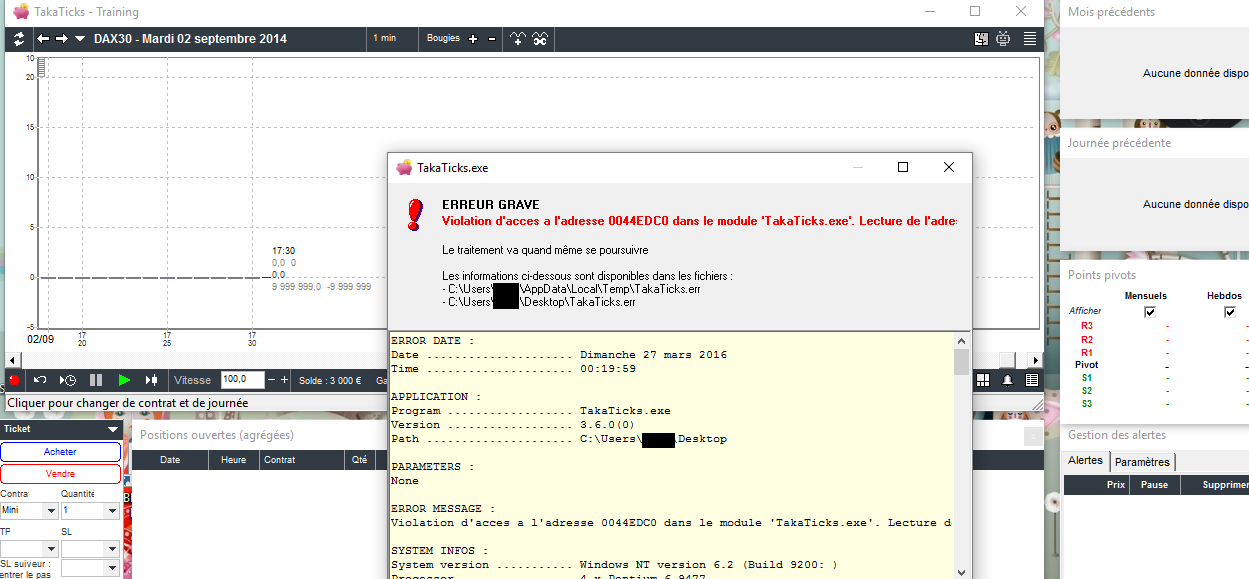Close the TakaTicks.exe error dialog
The height and width of the screenshot is (579, 1249).
pyautogui.click(x=949, y=167)
